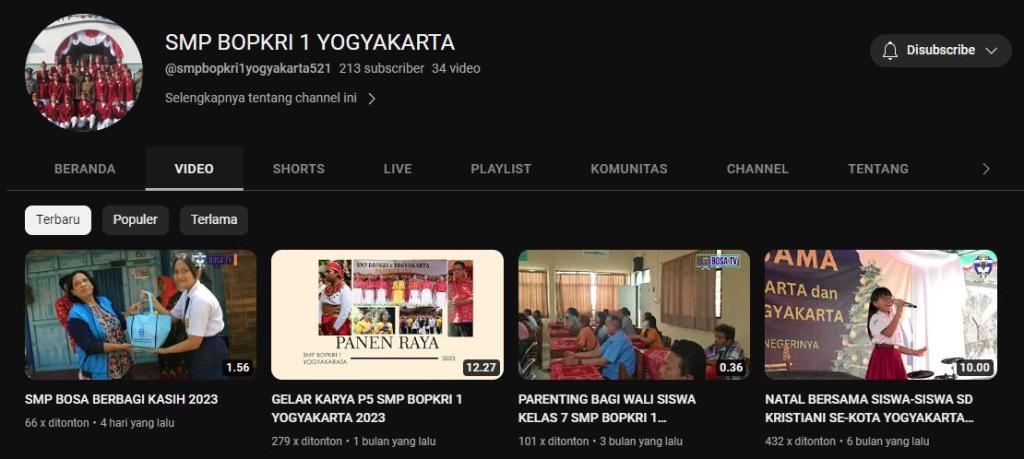Click the '213 subscriber' text
Image resolution: width=1024 pixels, height=459 pixels.
coord(381,69)
